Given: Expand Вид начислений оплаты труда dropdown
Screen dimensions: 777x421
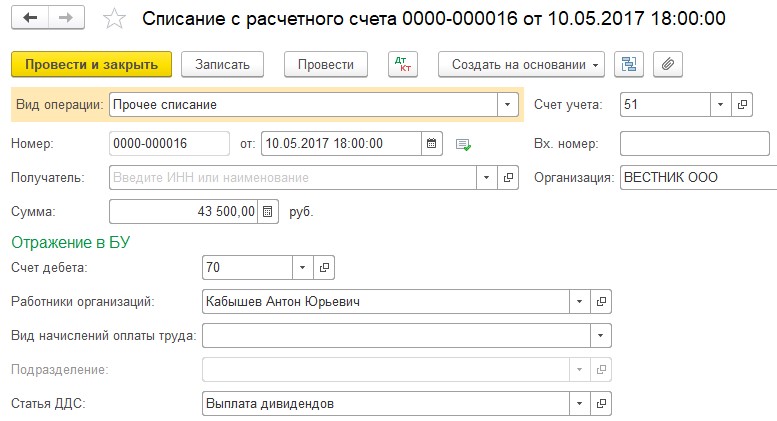Looking at the screenshot, I should pos(600,335).
